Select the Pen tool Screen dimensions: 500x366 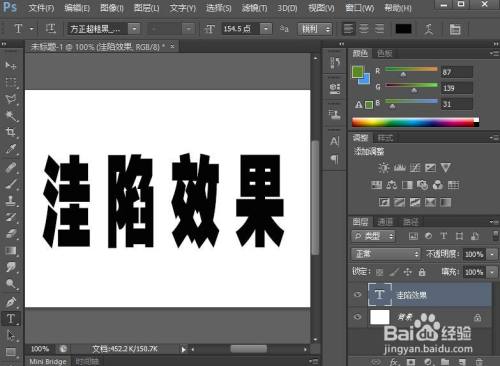coord(11,302)
